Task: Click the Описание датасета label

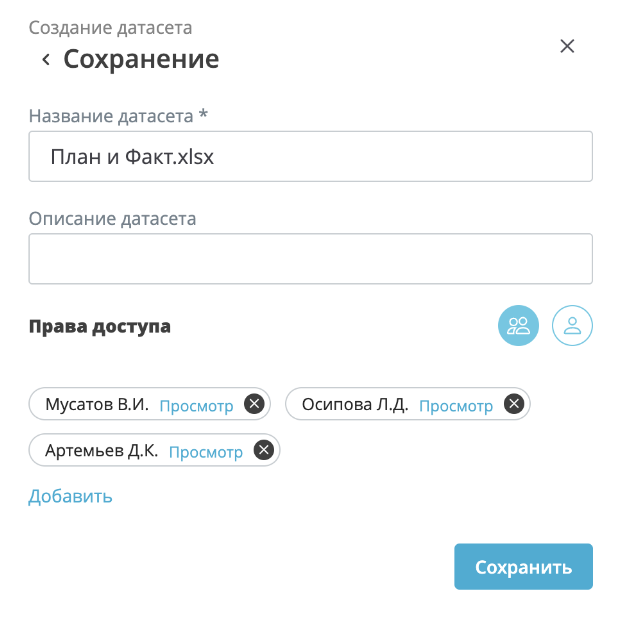Action: (x=112, y=218)
